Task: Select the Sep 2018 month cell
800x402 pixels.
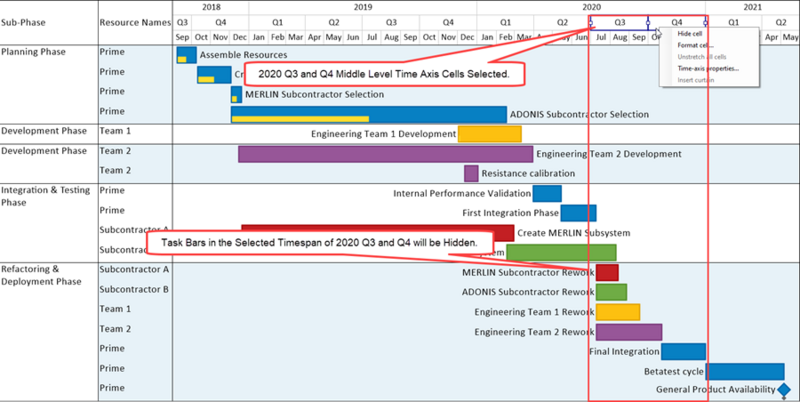Action: (183, 37)
